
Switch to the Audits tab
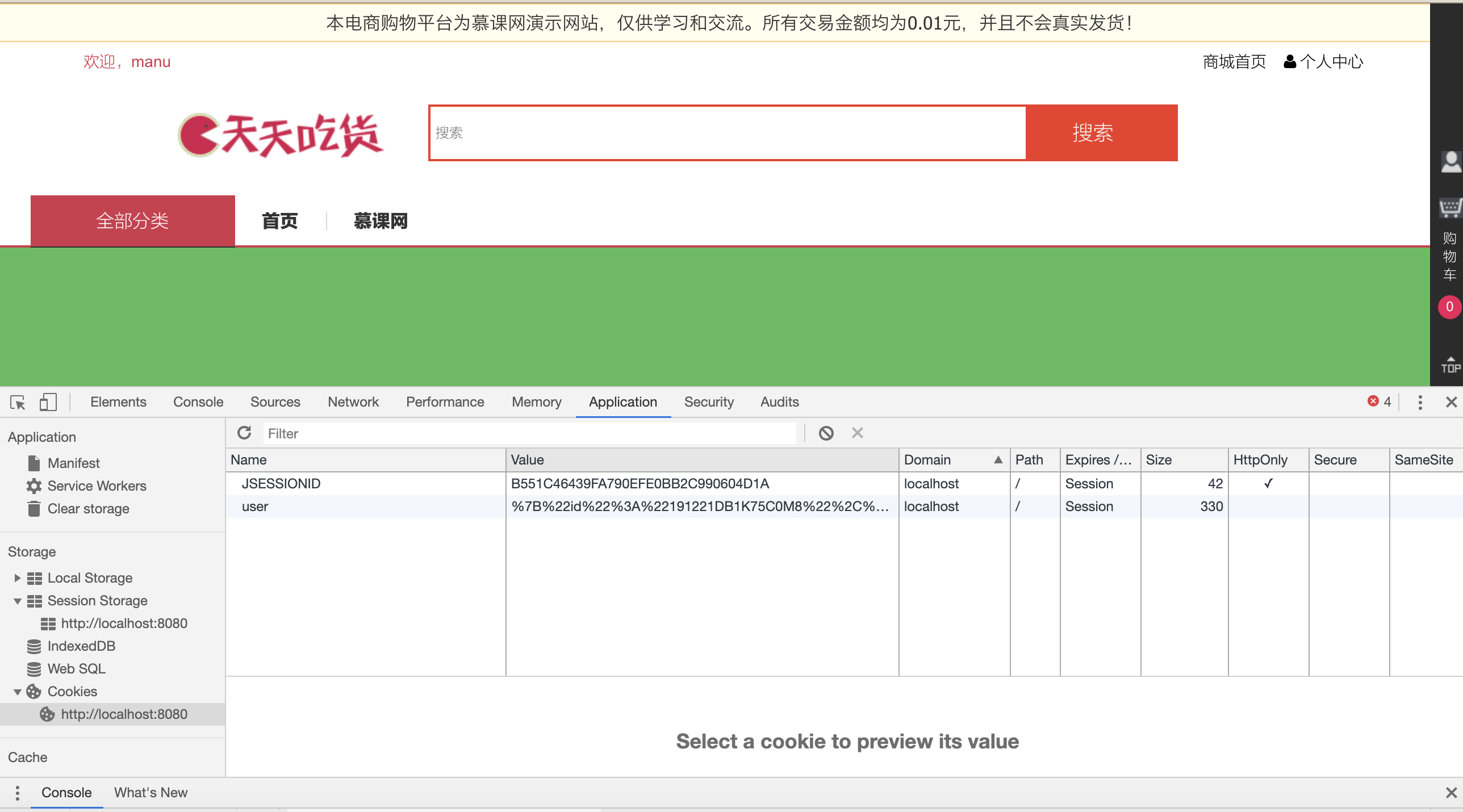tap(780, 402)
